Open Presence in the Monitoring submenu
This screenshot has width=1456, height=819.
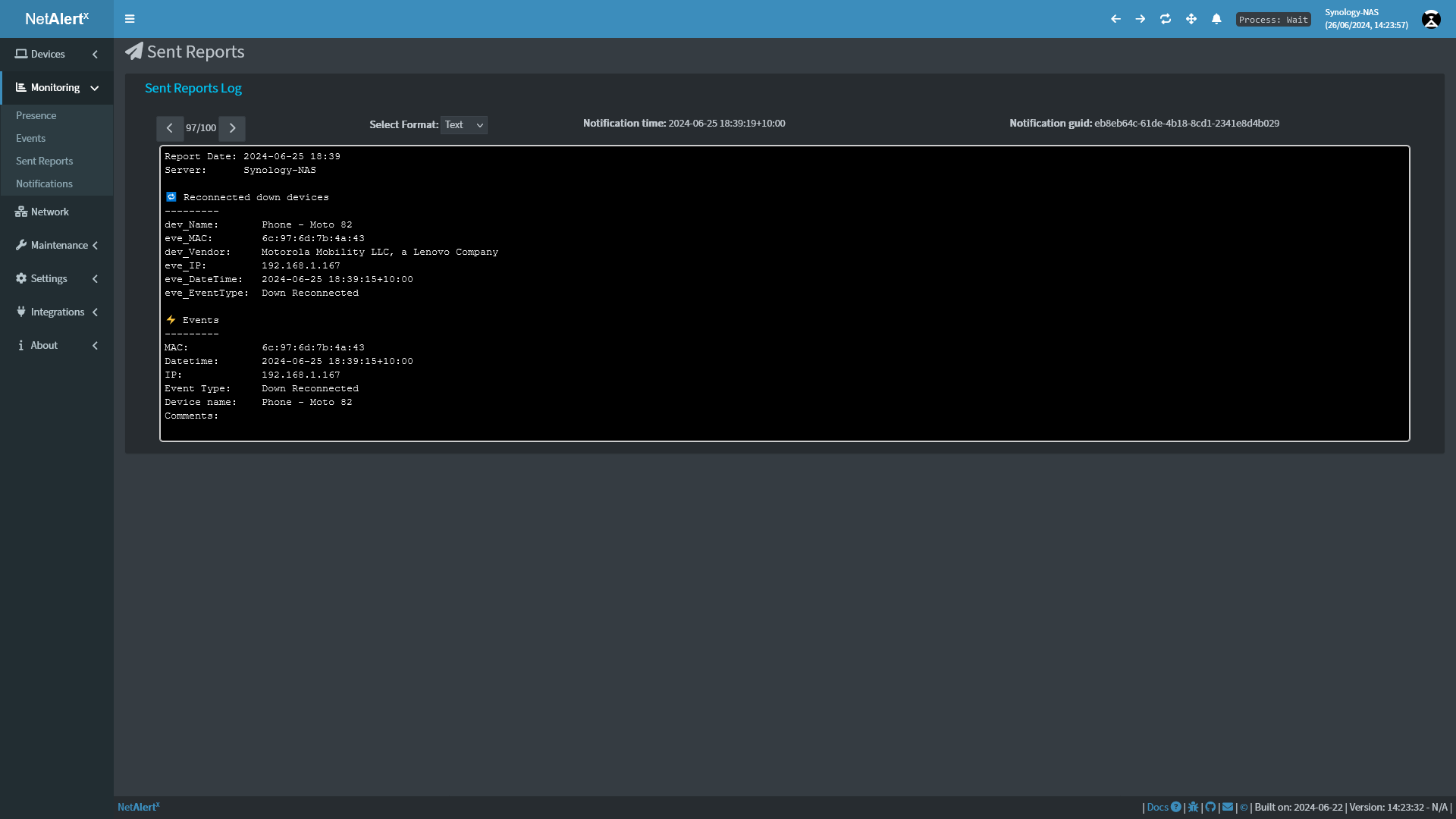36,115
